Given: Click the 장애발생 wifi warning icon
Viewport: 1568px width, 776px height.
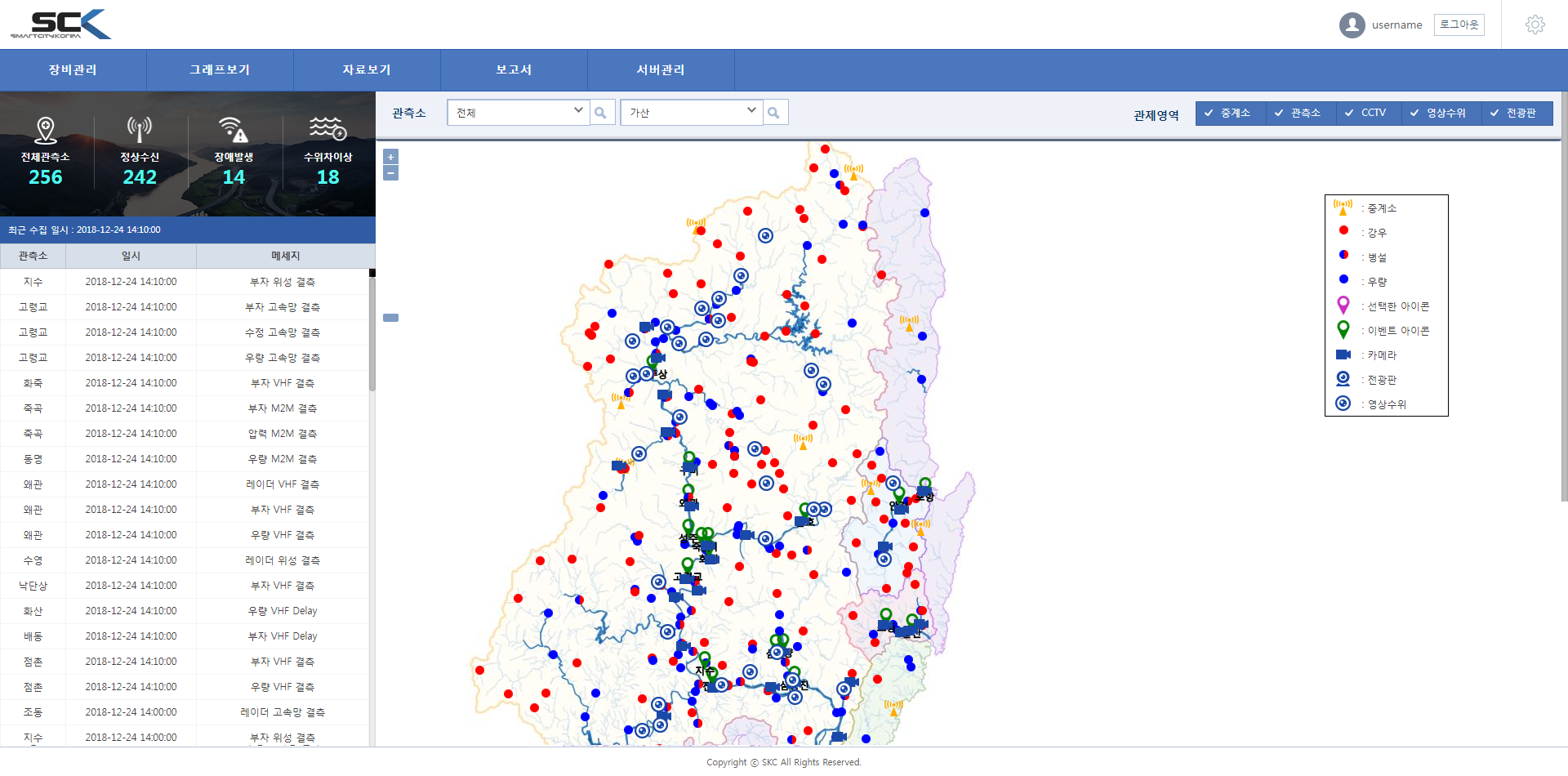Looking at the screenshot, I should [233, 129].
